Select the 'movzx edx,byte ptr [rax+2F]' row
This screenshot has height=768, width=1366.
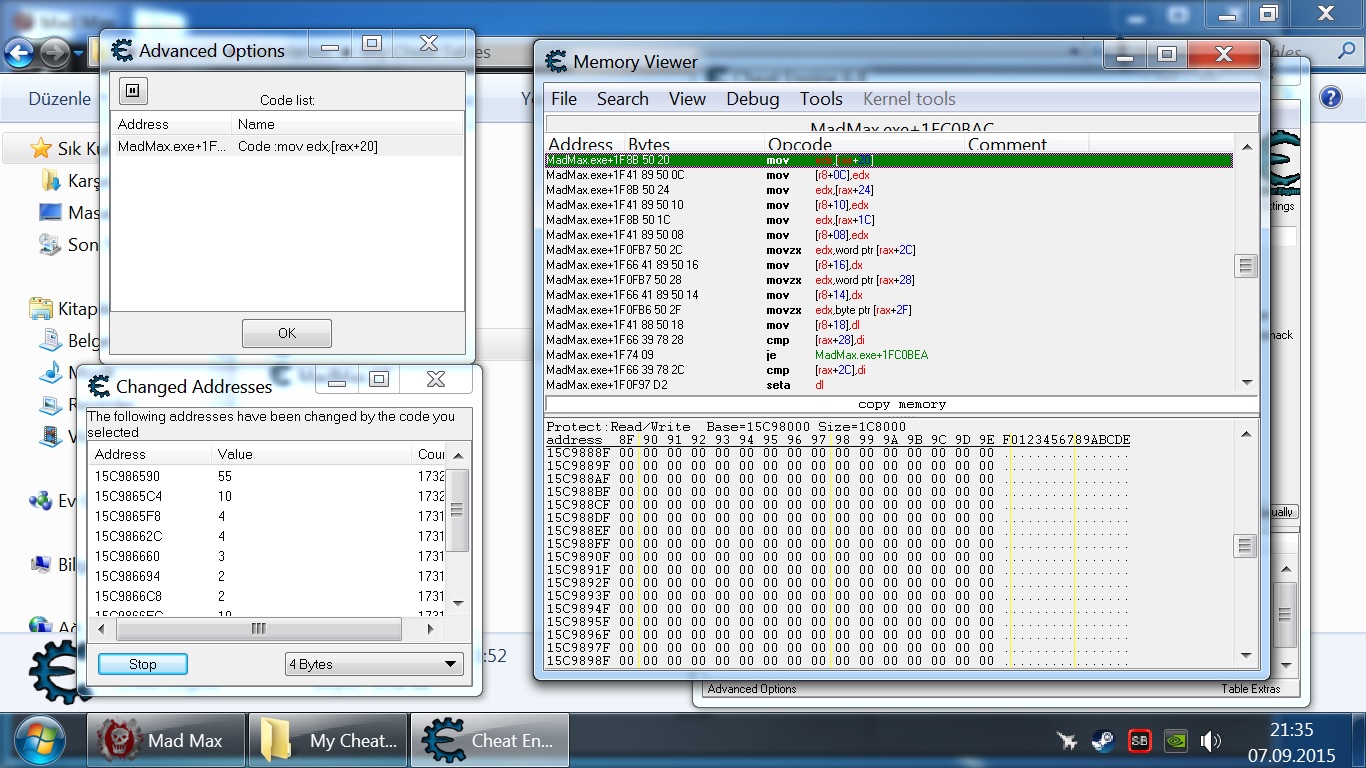point(889,310)
